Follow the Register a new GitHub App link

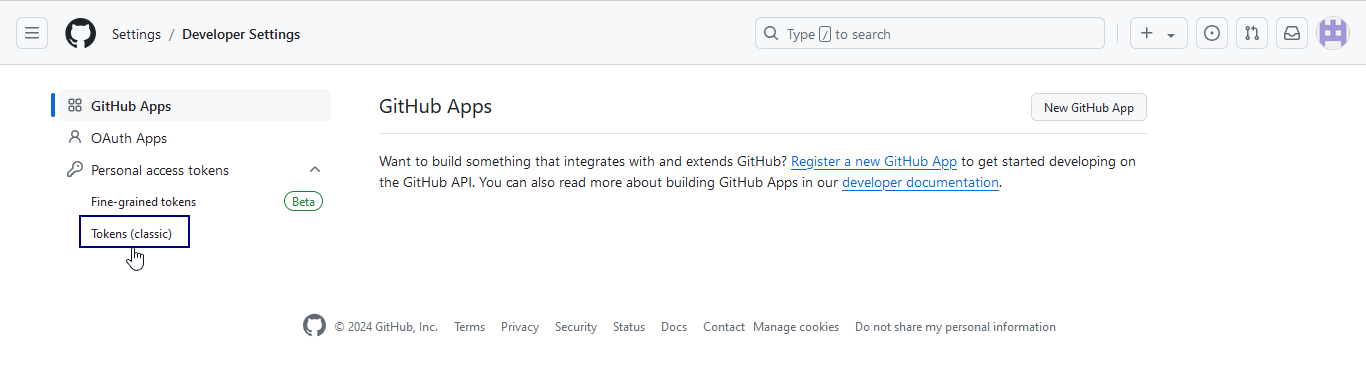click(x=874, y=161)
